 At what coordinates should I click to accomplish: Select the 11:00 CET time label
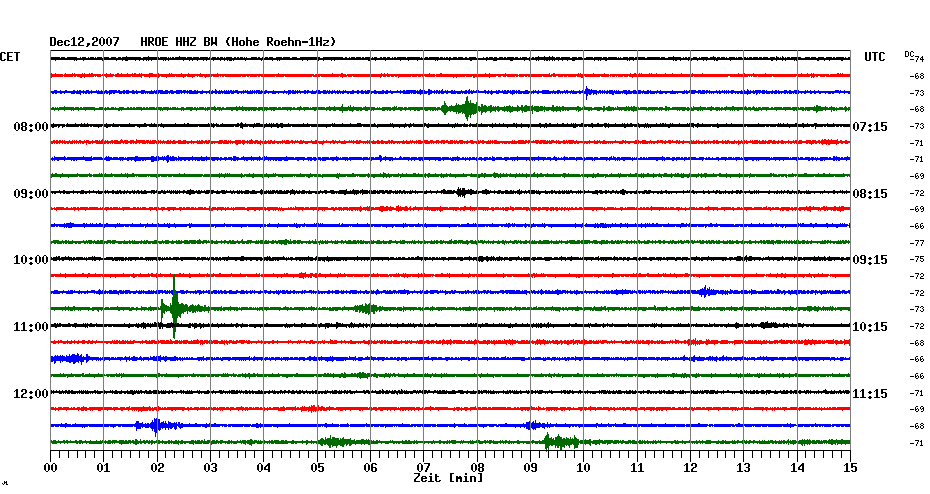tap(31, 327)
